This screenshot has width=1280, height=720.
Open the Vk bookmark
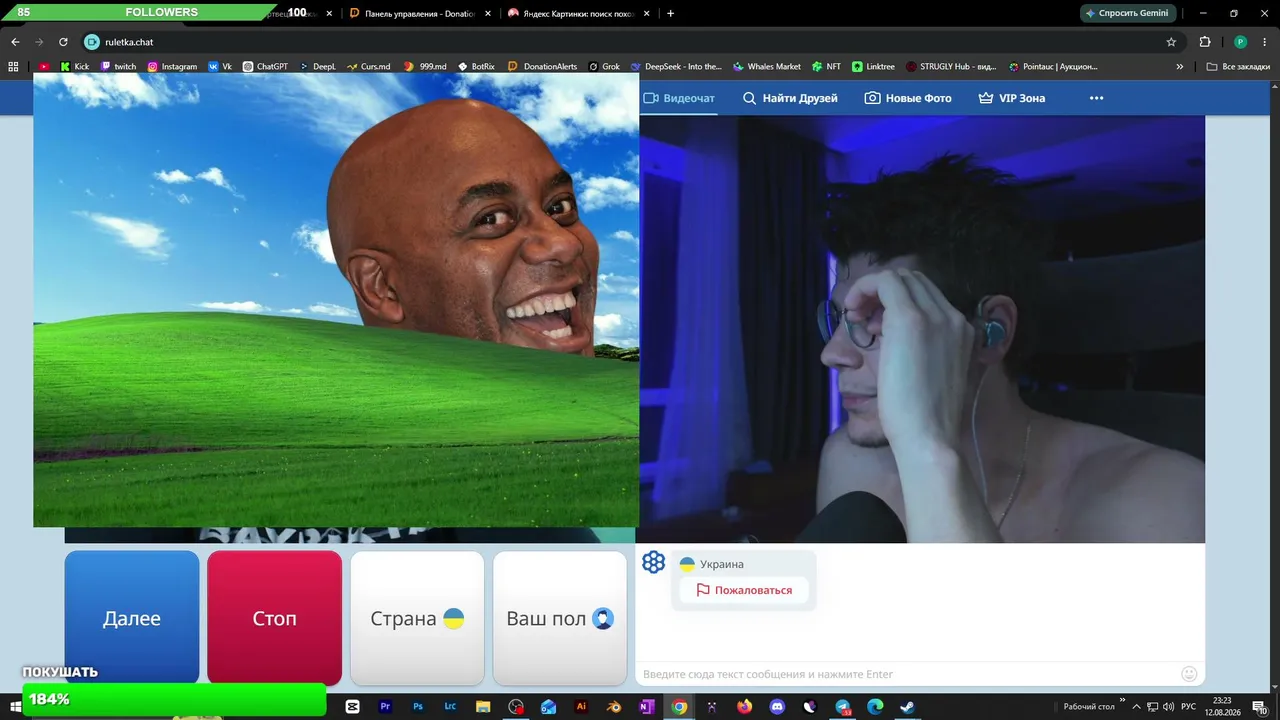220,66
